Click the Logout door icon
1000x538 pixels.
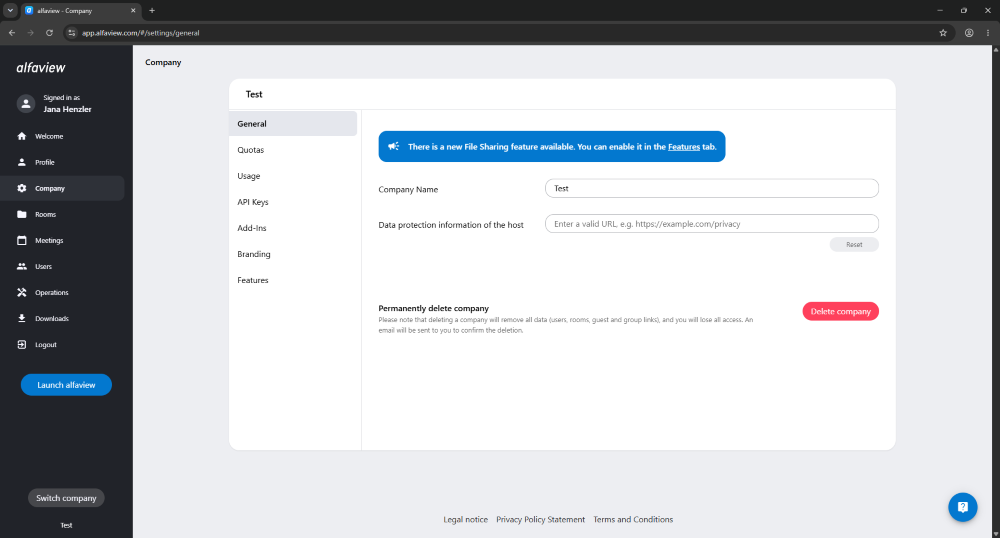tap(22, 344)
